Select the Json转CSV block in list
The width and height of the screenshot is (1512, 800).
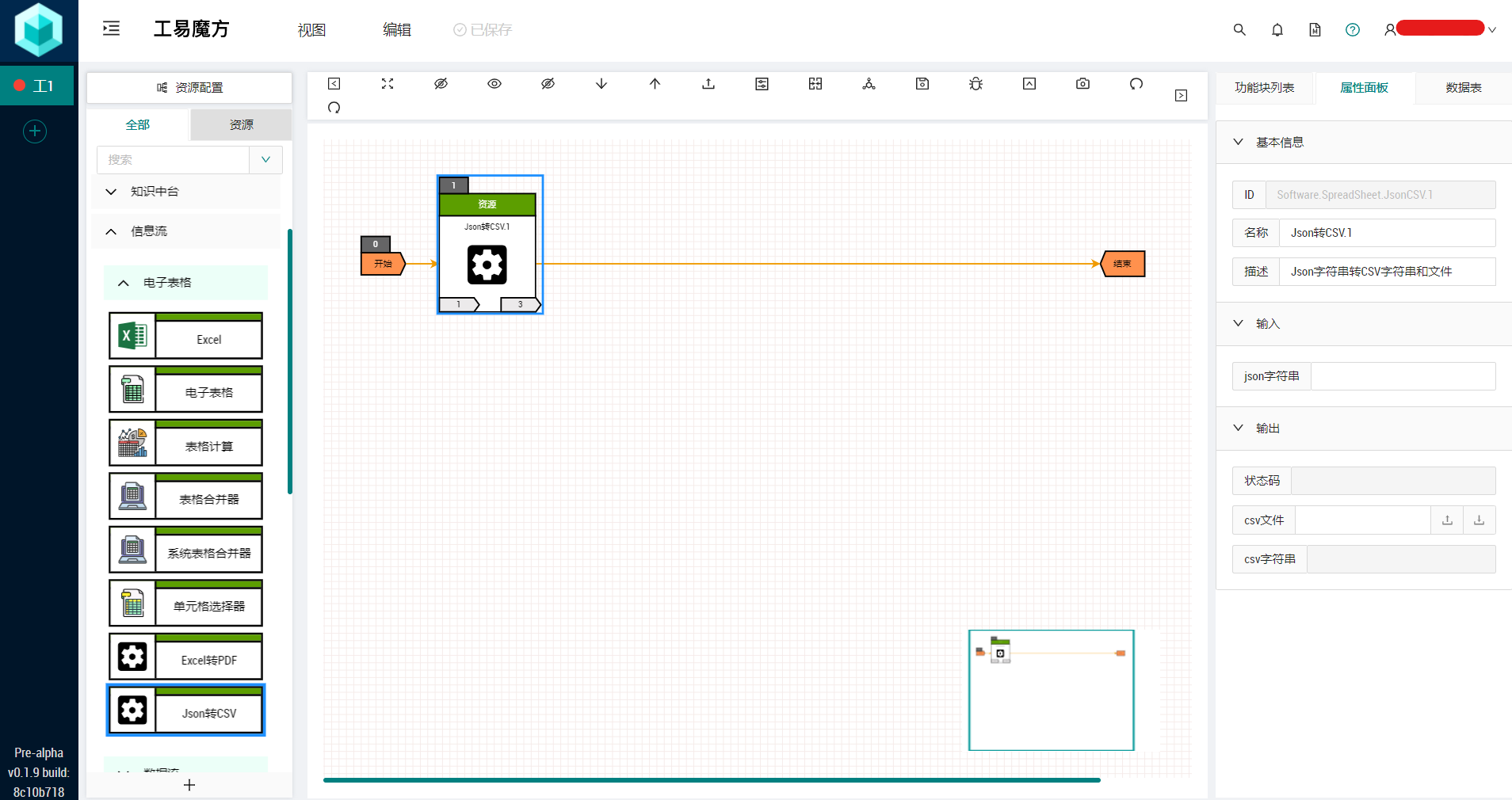185,710
